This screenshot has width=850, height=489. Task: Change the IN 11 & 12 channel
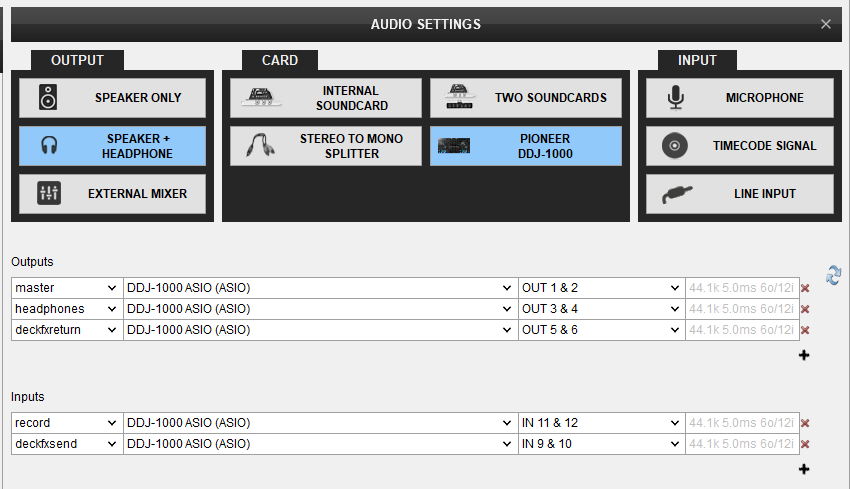click(602, 423)
